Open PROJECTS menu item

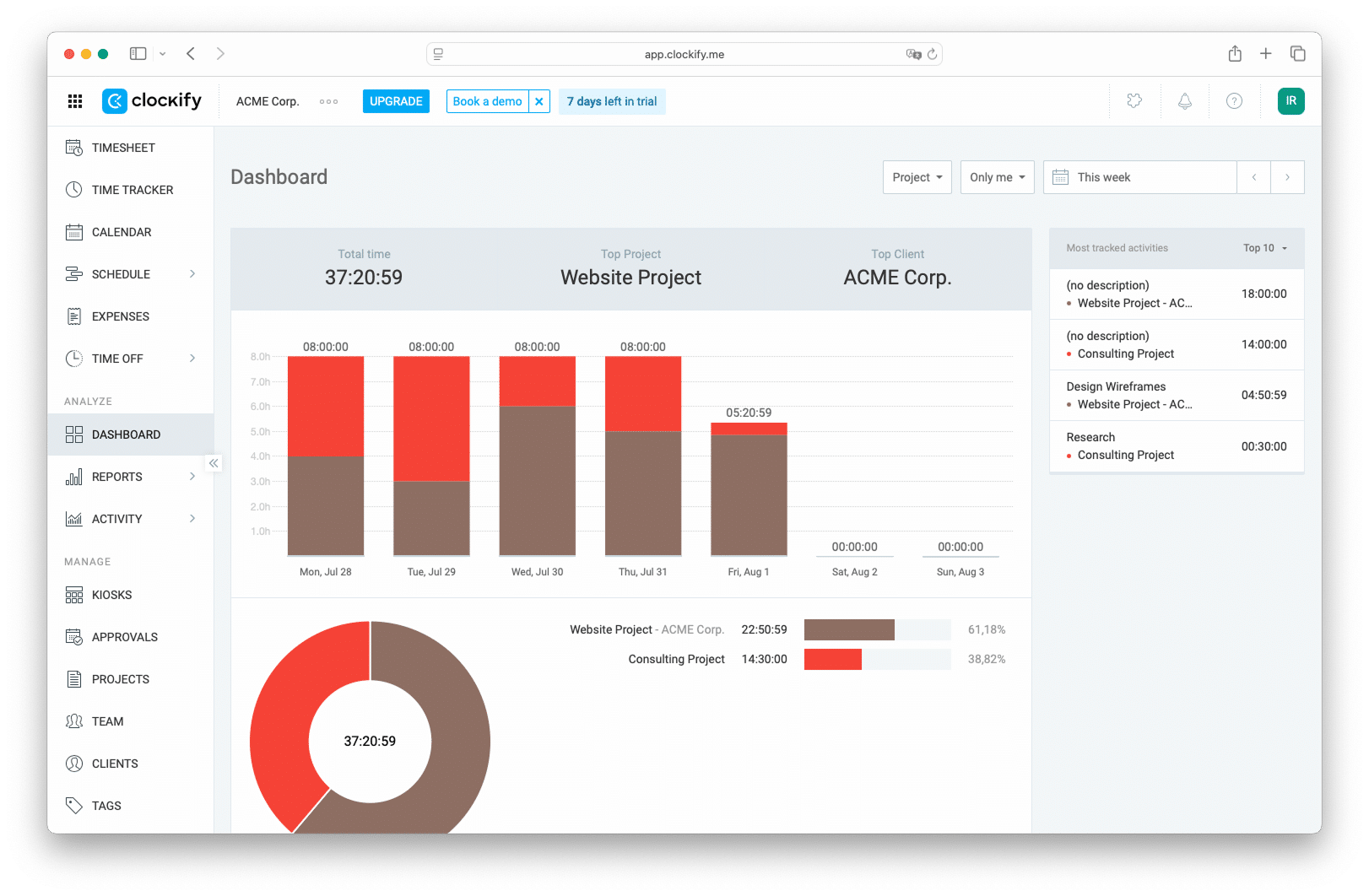(x=131, y=679)
